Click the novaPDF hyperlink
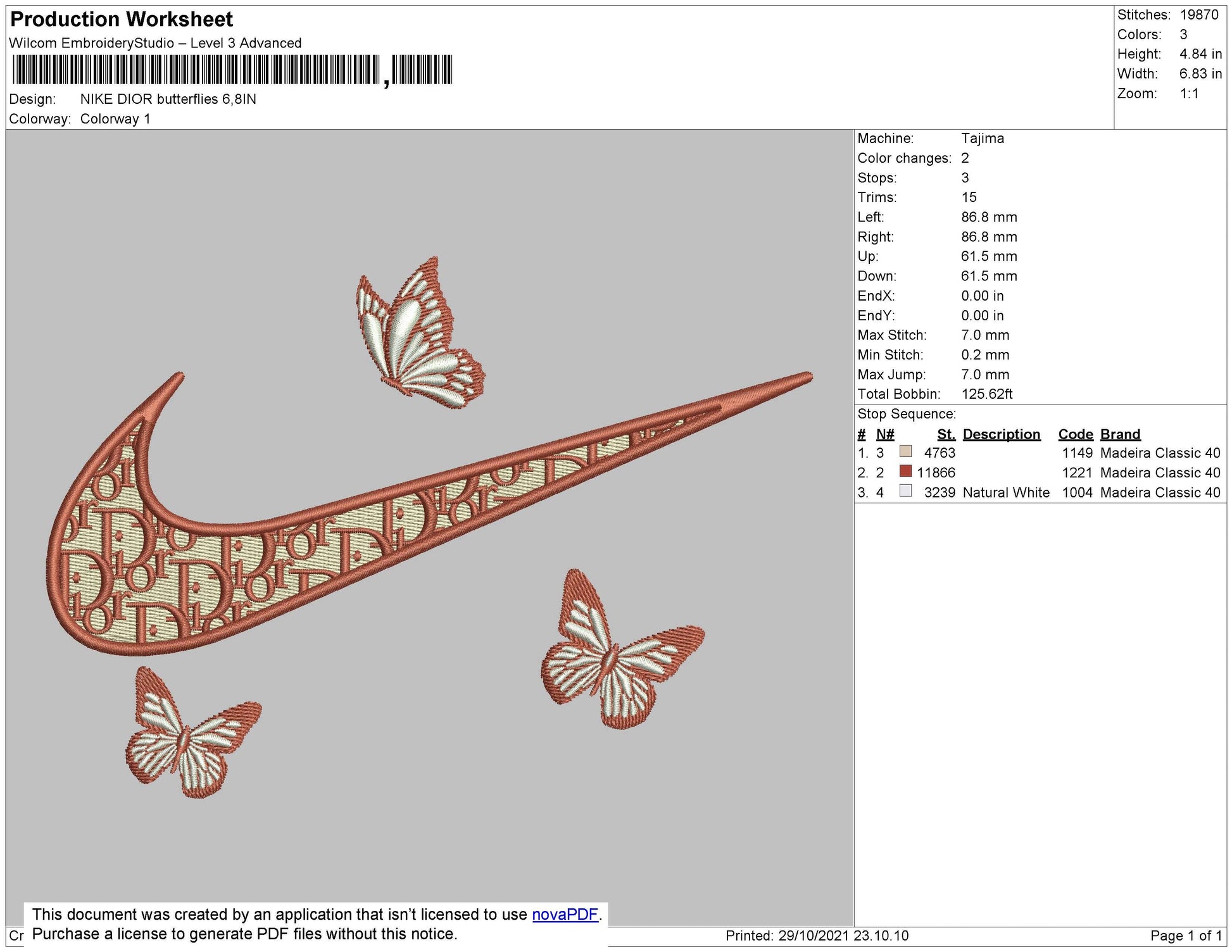 point(565,914)
